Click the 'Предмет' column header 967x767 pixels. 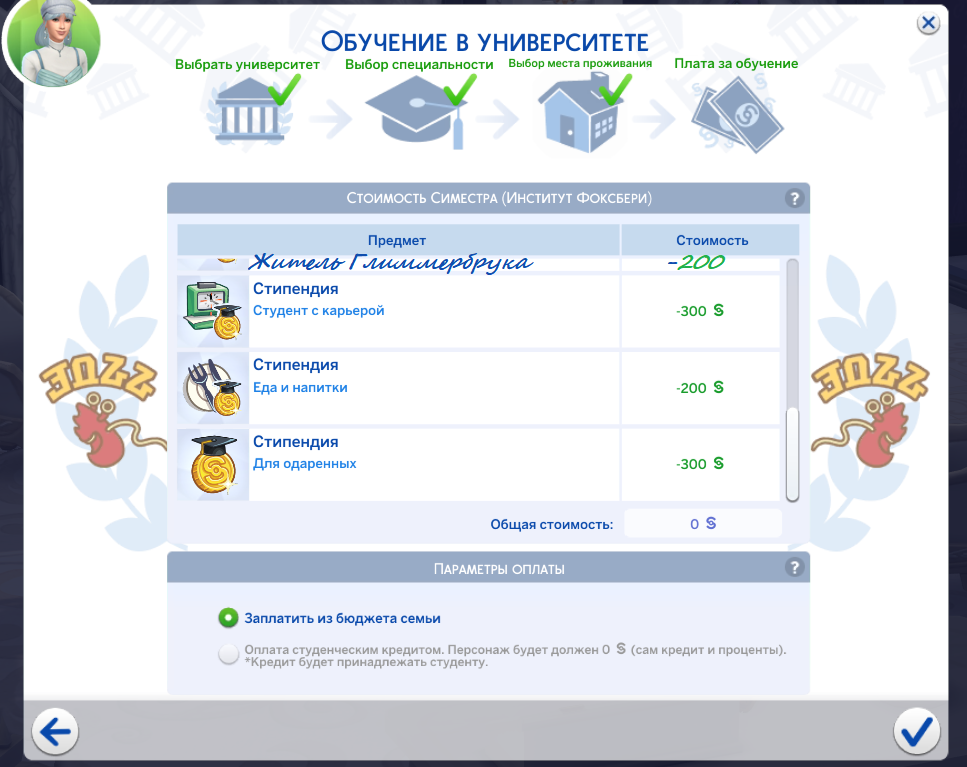tap(398, 240)
